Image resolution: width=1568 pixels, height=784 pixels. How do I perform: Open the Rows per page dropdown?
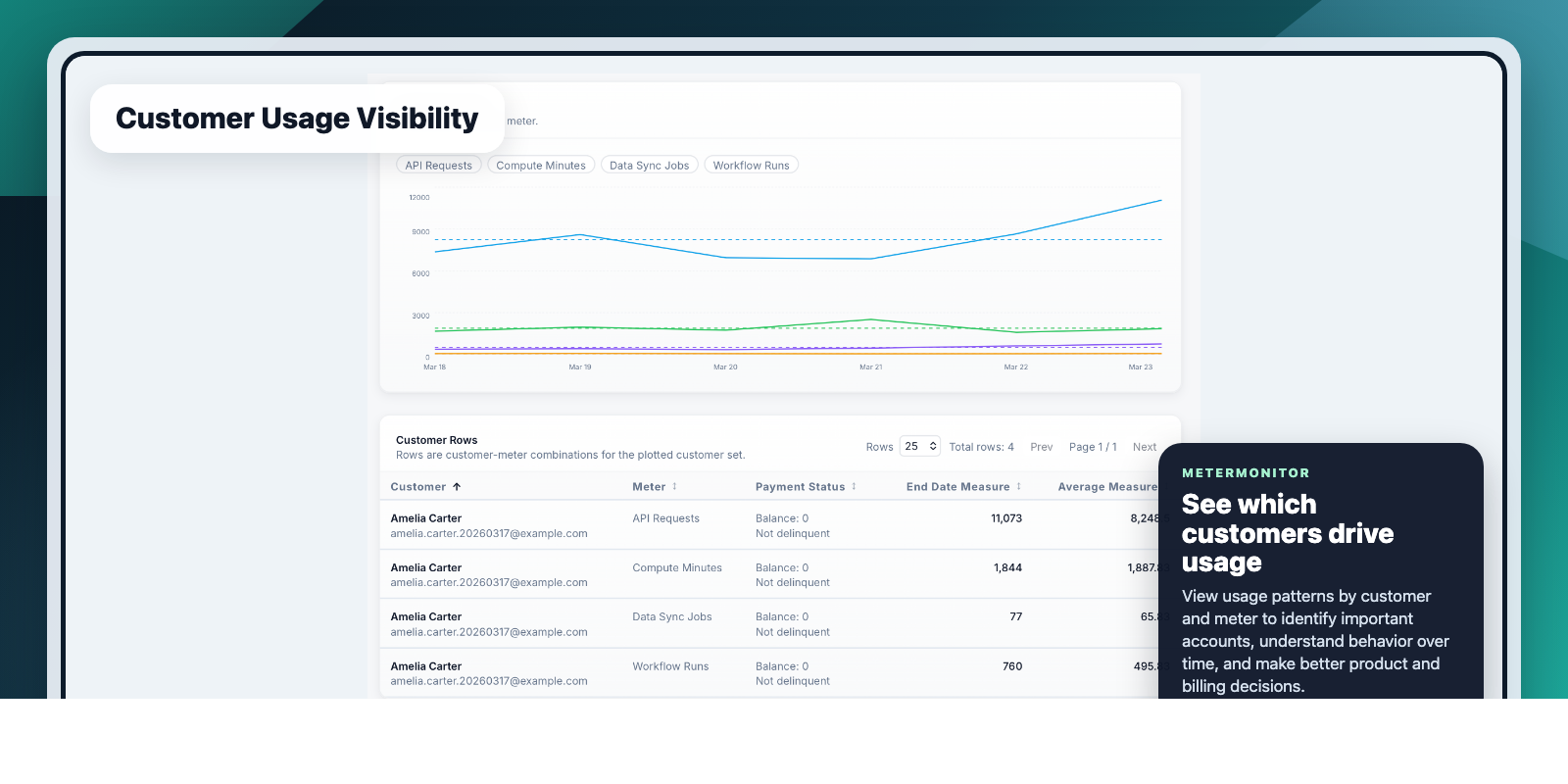click(x=920, y=447)
